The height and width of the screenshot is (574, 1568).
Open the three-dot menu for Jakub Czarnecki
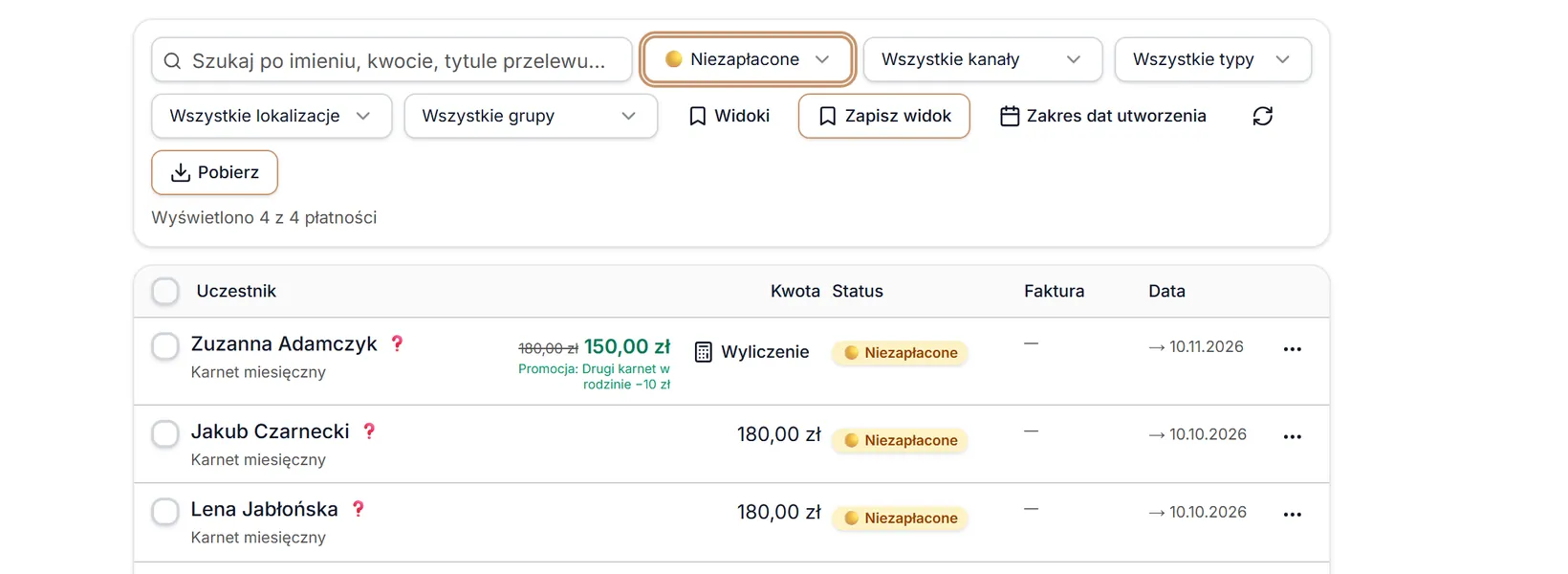(x=1293, y=436)
